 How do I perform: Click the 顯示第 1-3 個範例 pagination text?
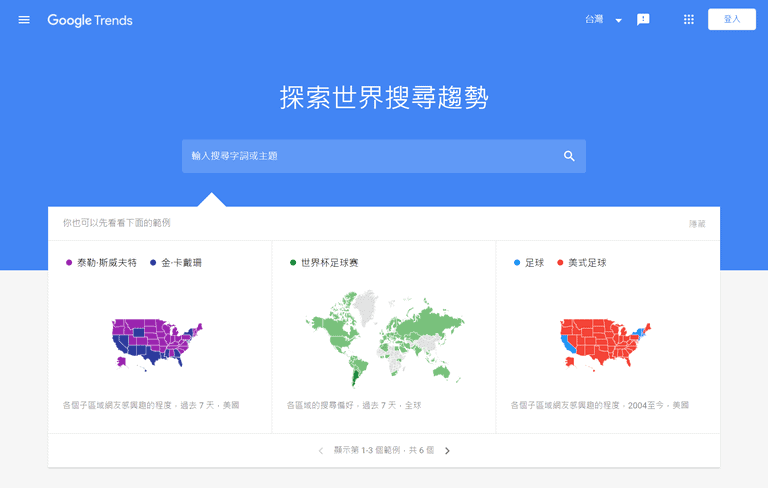point(384,450)
